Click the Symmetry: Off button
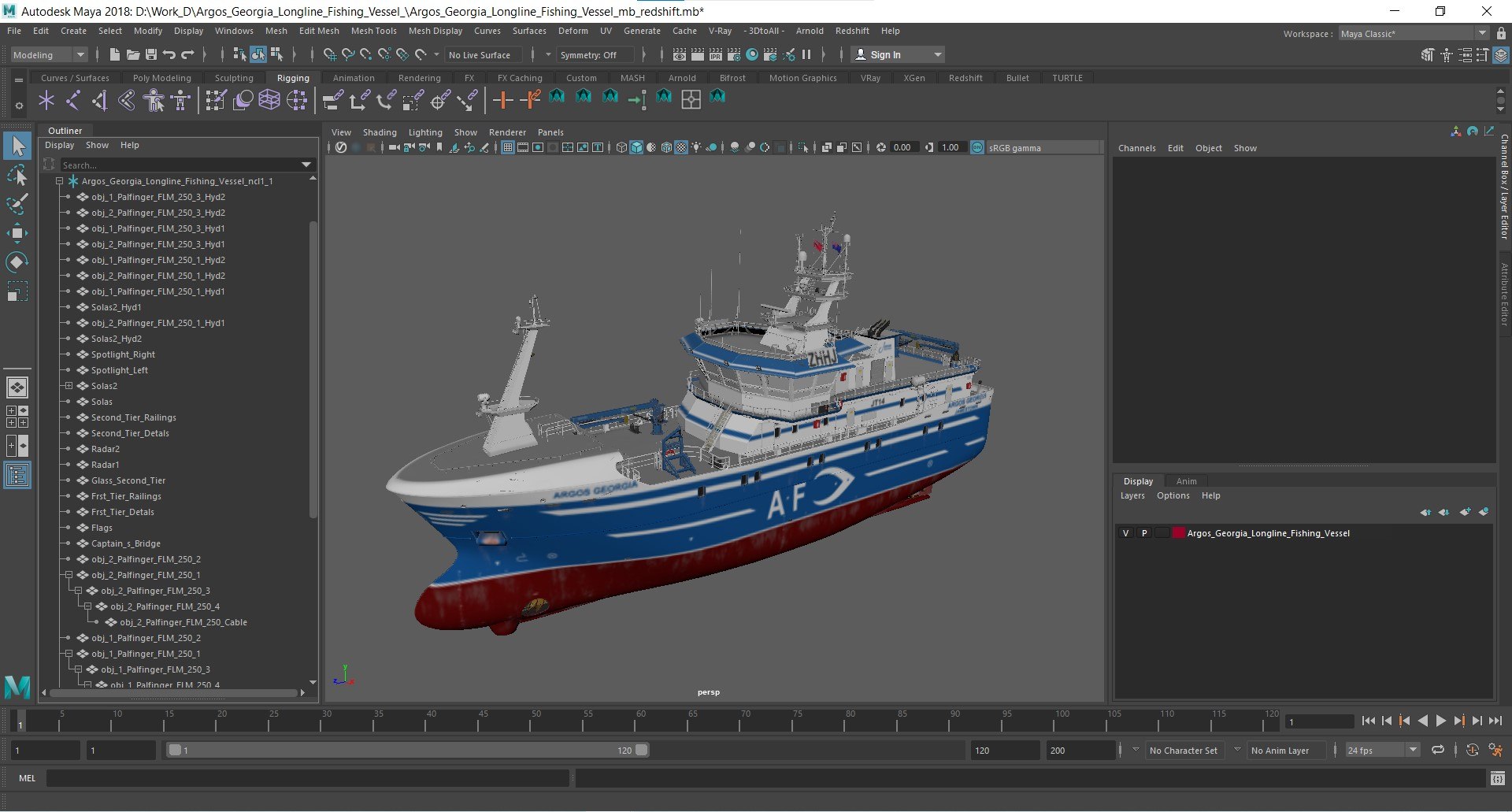 tap(595, 54)
